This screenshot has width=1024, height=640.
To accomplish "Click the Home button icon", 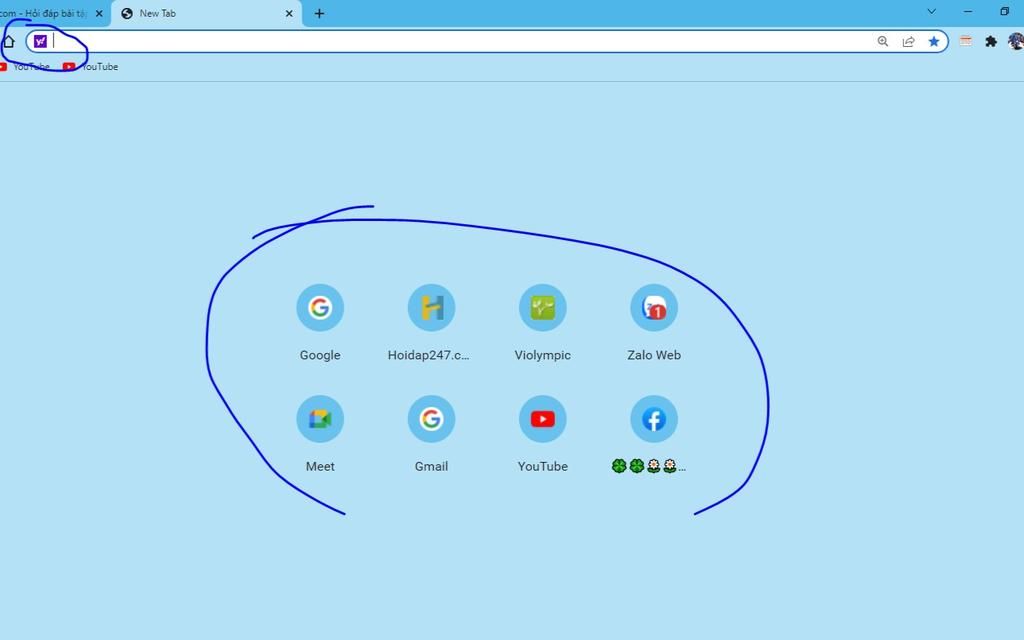I will pyautogui.click(x=8, y=41).
